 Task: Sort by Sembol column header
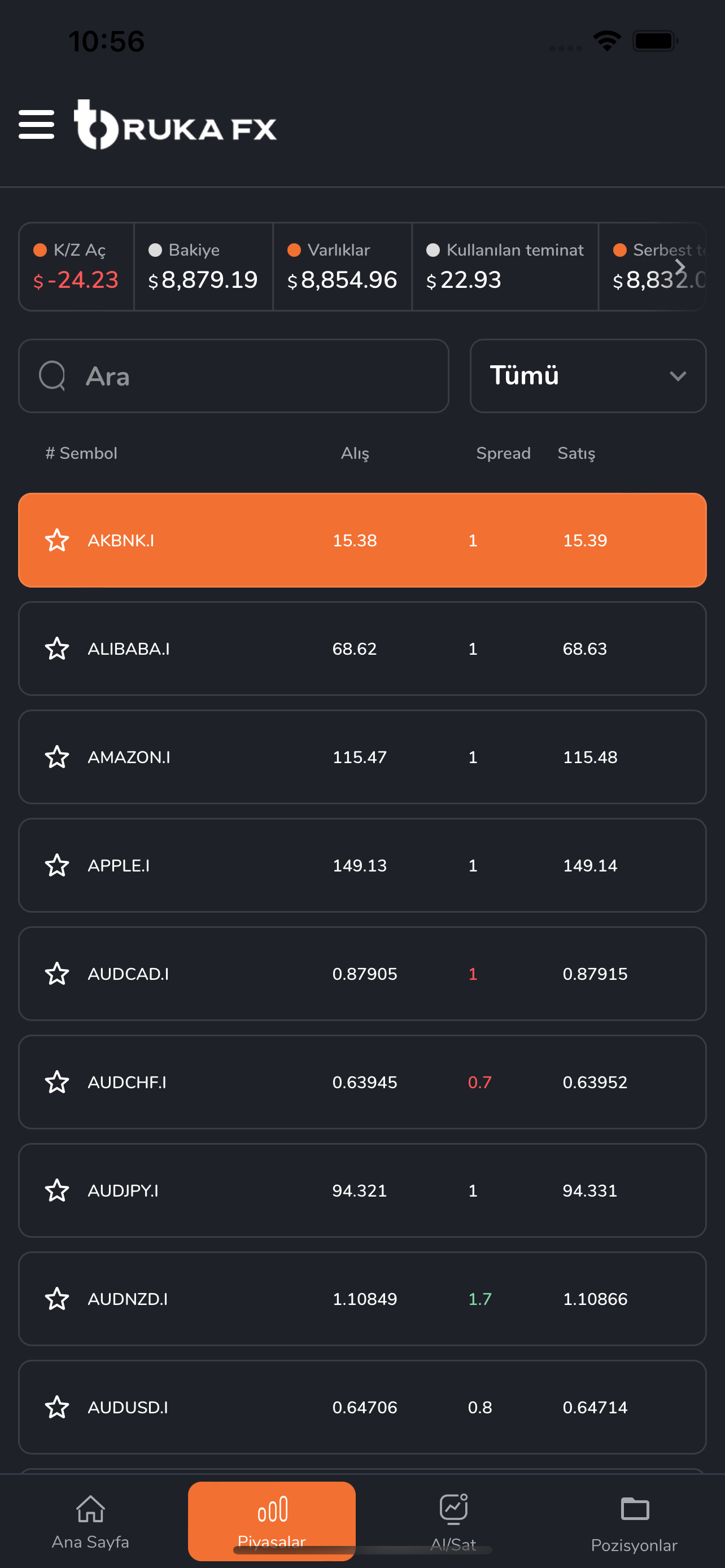[x=81, y=453]
